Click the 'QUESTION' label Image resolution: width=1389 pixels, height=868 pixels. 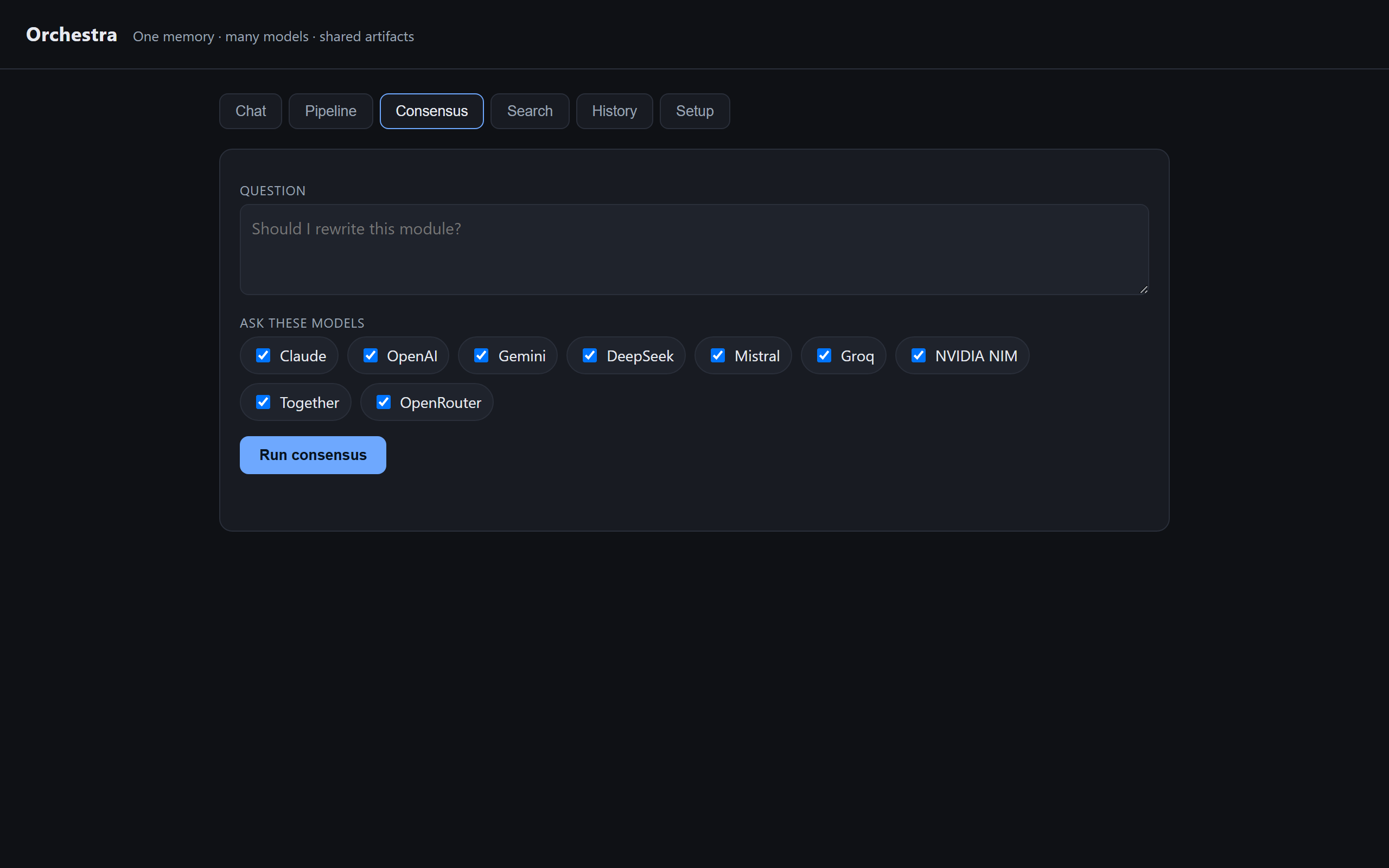tap(272, 190)
